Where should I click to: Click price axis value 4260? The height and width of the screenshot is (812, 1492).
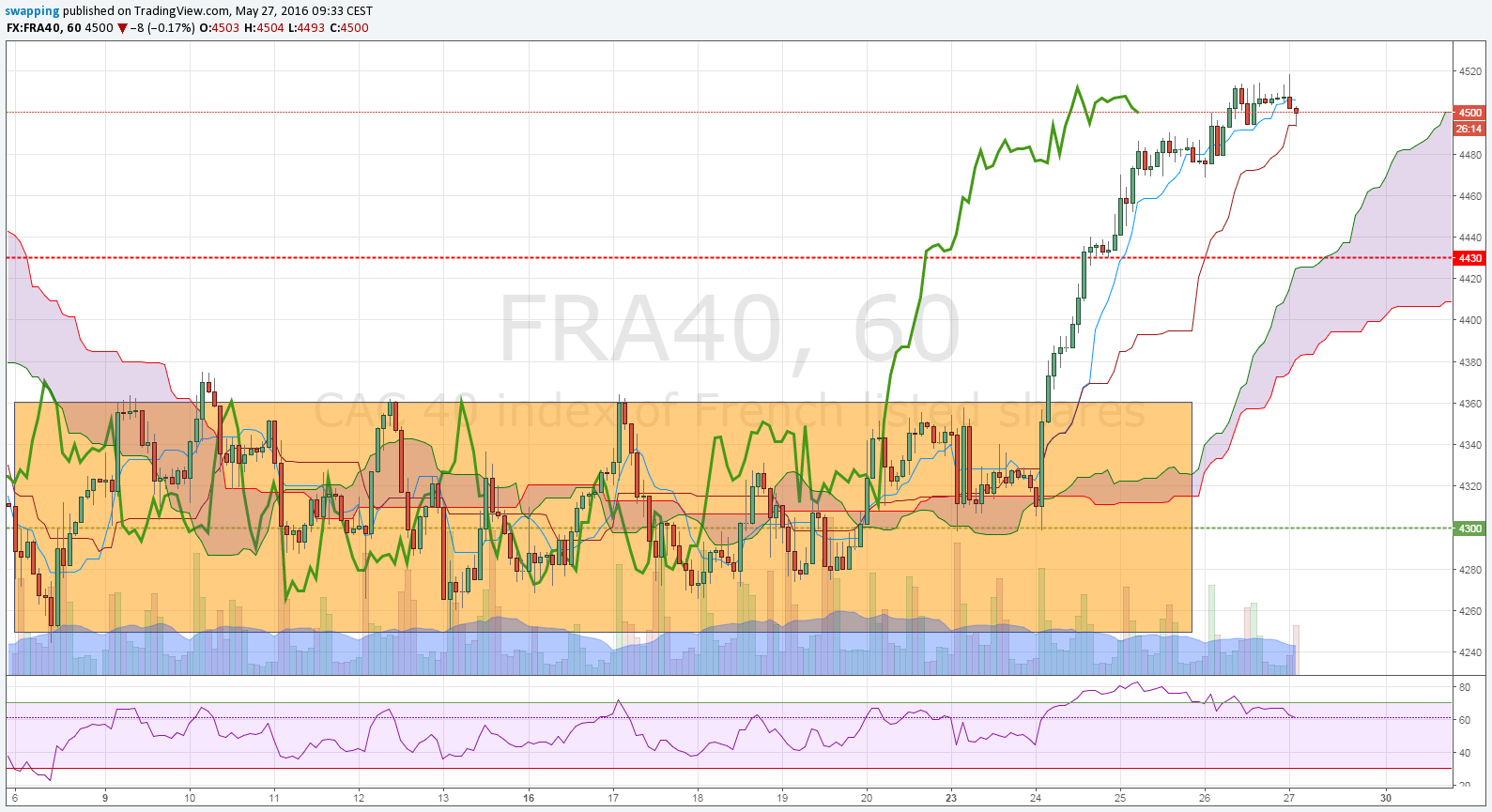pyautogui.click(x=1469, y=611)
